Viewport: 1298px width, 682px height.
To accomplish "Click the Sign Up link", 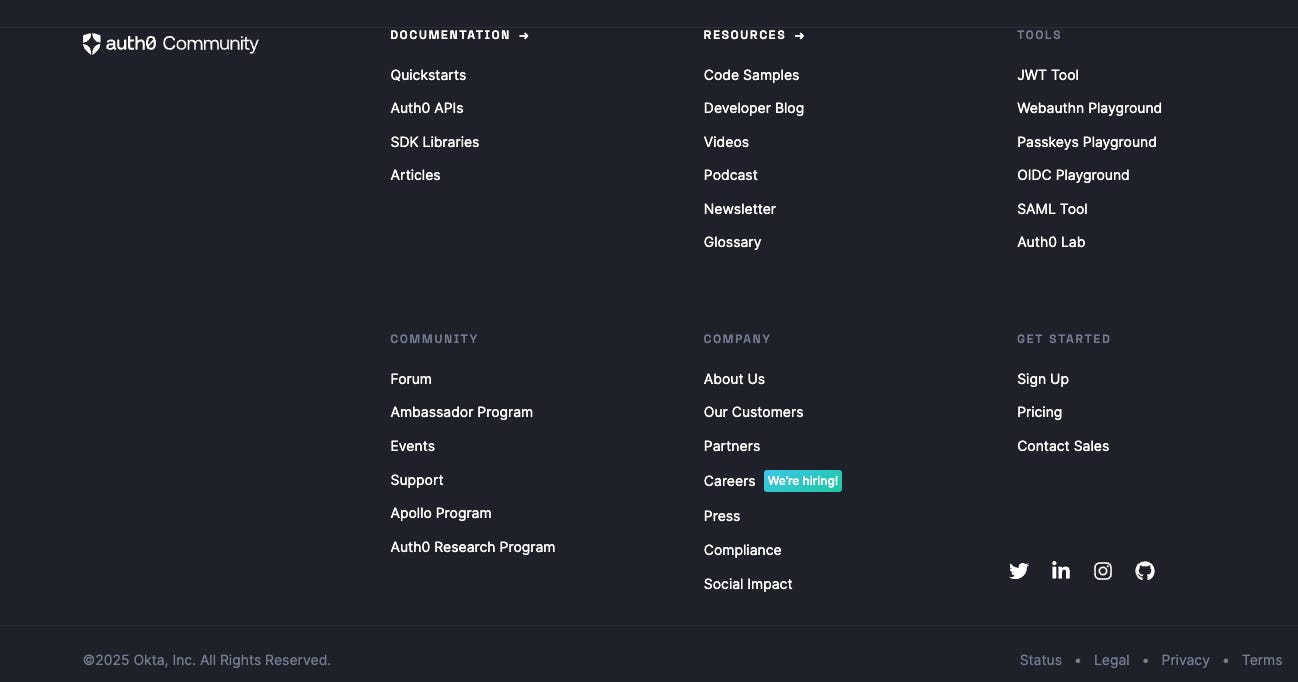I will click(x=1043, y=379).
